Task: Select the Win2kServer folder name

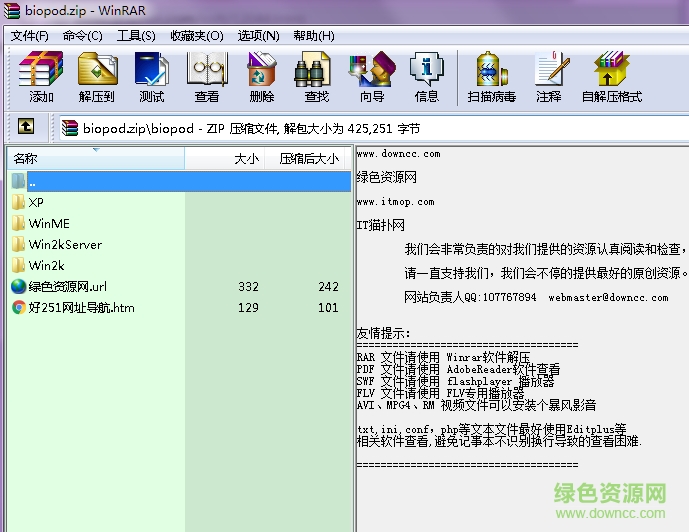Action: coord(65,244)
